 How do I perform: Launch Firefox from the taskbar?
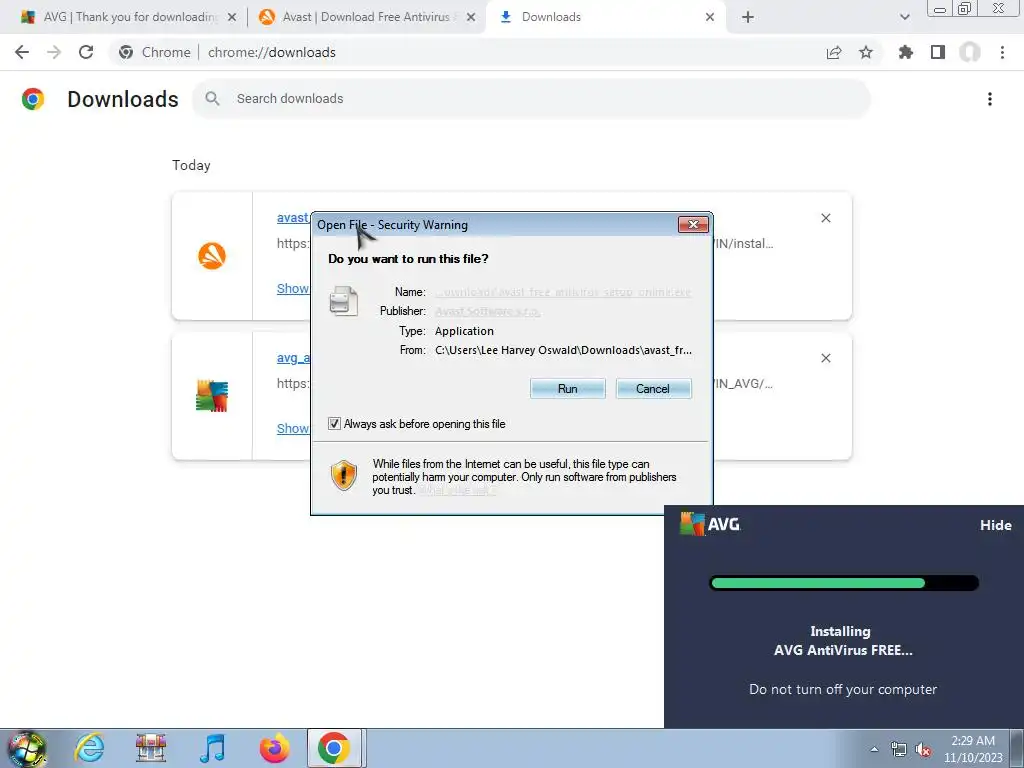pyautogui.click(x=274, y=748)
